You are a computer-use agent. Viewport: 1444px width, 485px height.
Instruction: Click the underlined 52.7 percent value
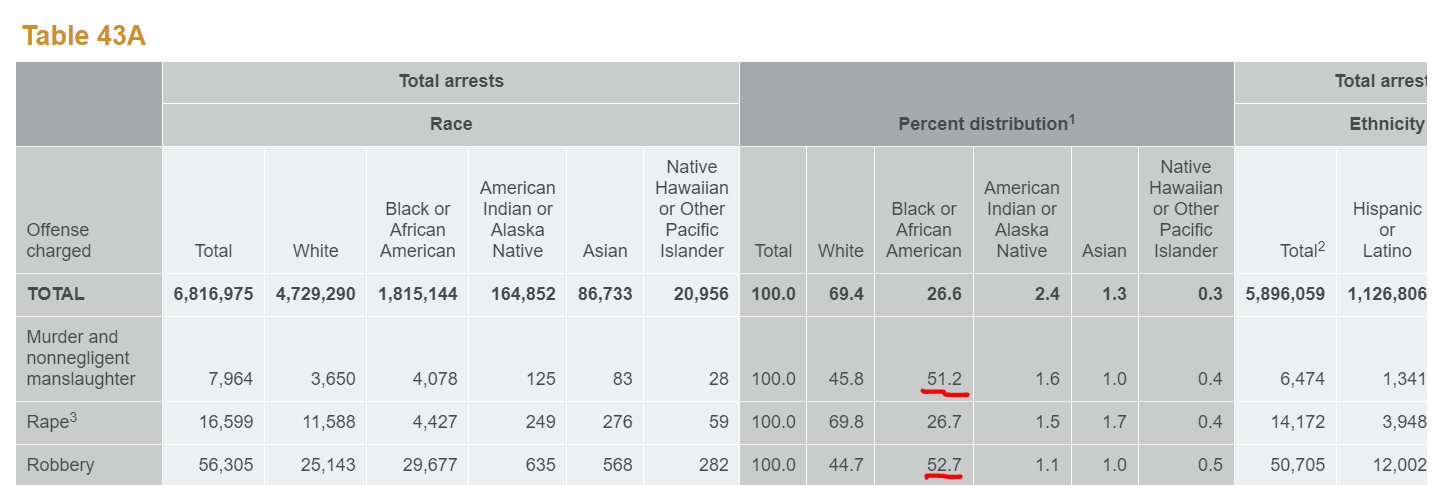pyautogui.click(x=944, y=465)
